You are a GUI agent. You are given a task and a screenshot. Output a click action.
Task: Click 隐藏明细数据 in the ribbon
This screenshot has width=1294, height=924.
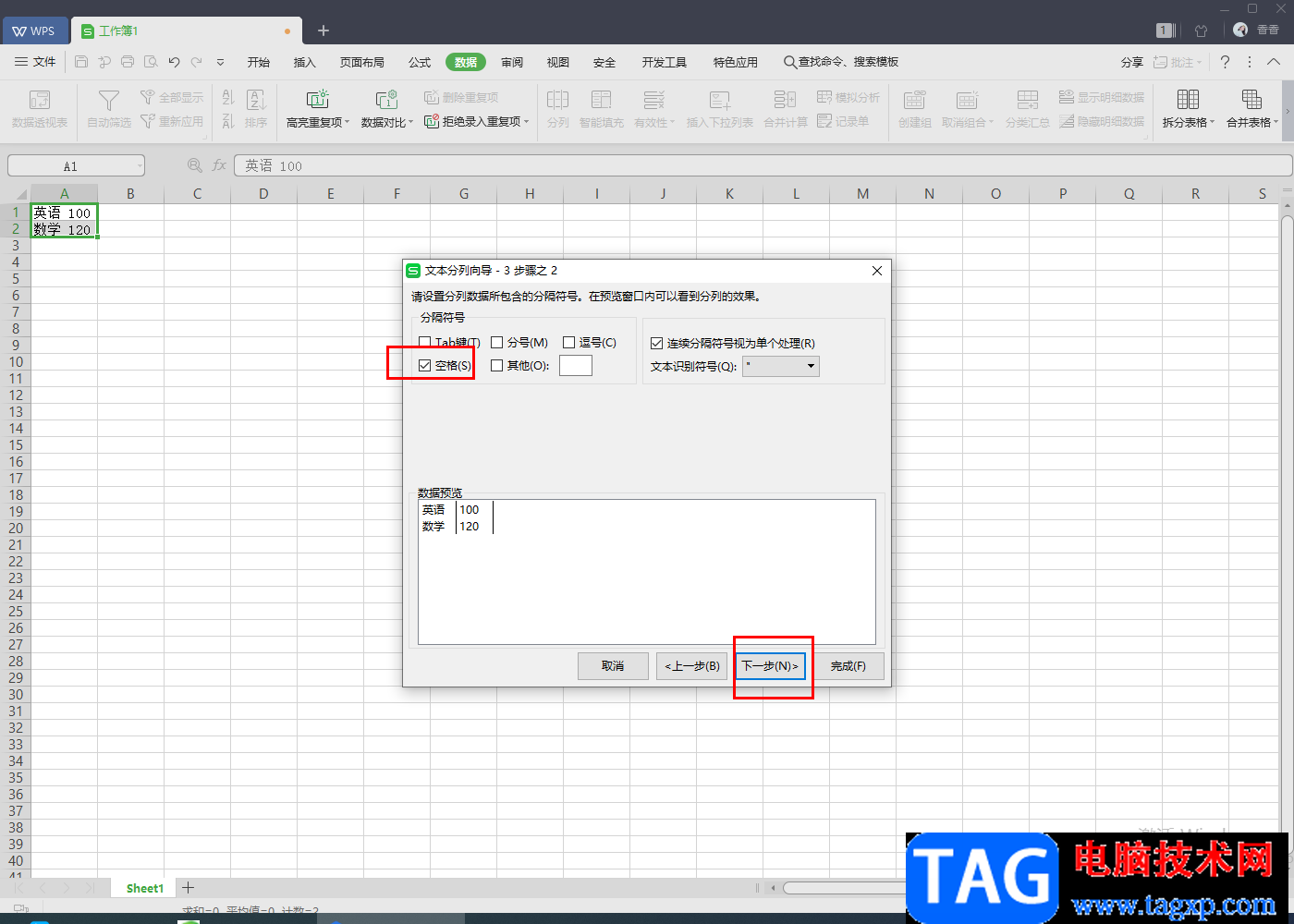1102,121
